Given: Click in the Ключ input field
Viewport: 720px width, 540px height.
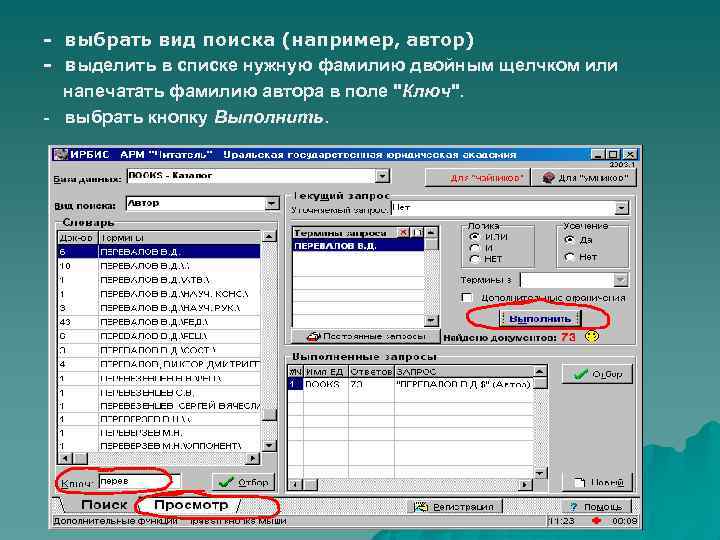Looking at the screenshot, I should tap(140, 482).
